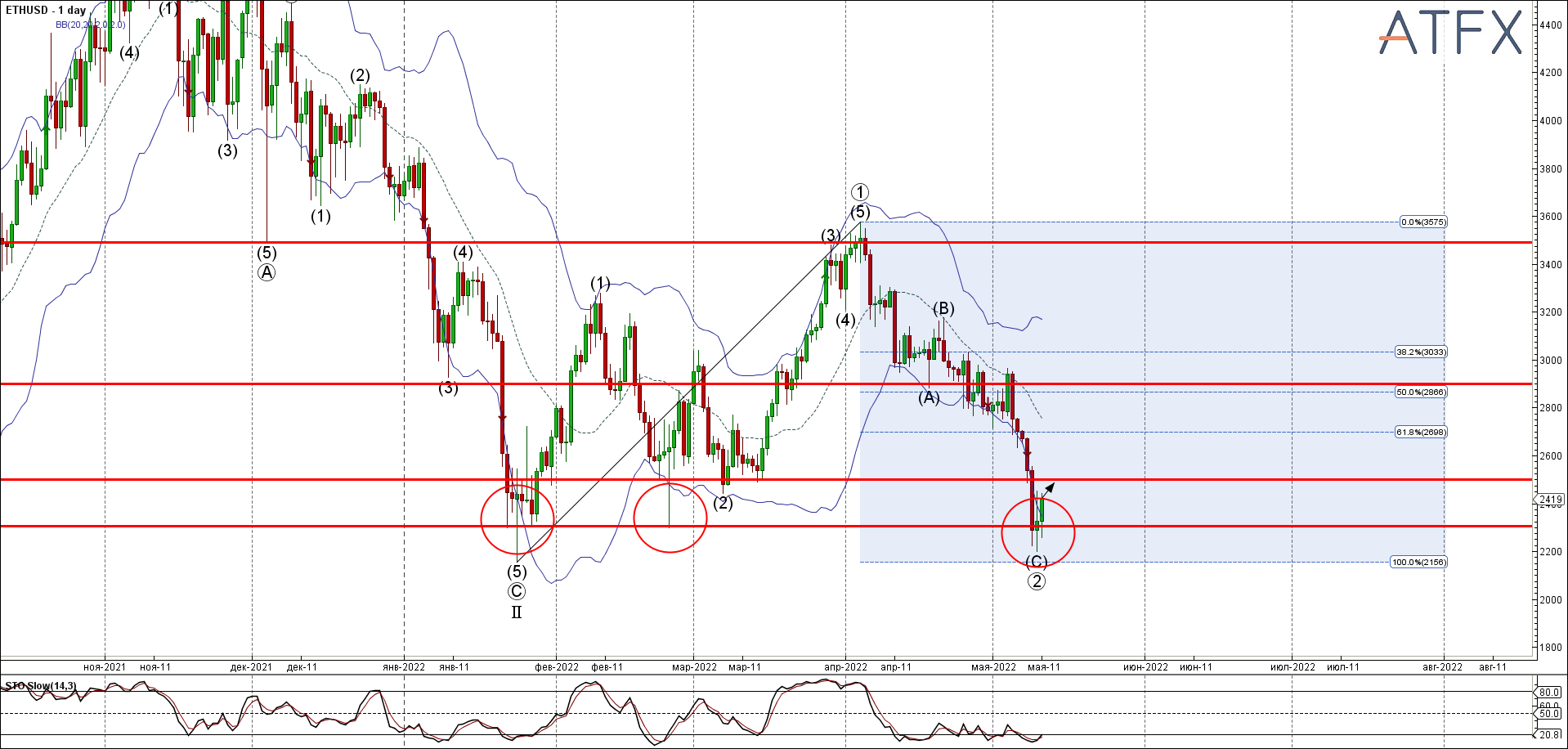The height and width of the screenshot is (749, 1568).
Task: Click the 100.0%(2156) Fibonacci label
Action: (1418, 562)
